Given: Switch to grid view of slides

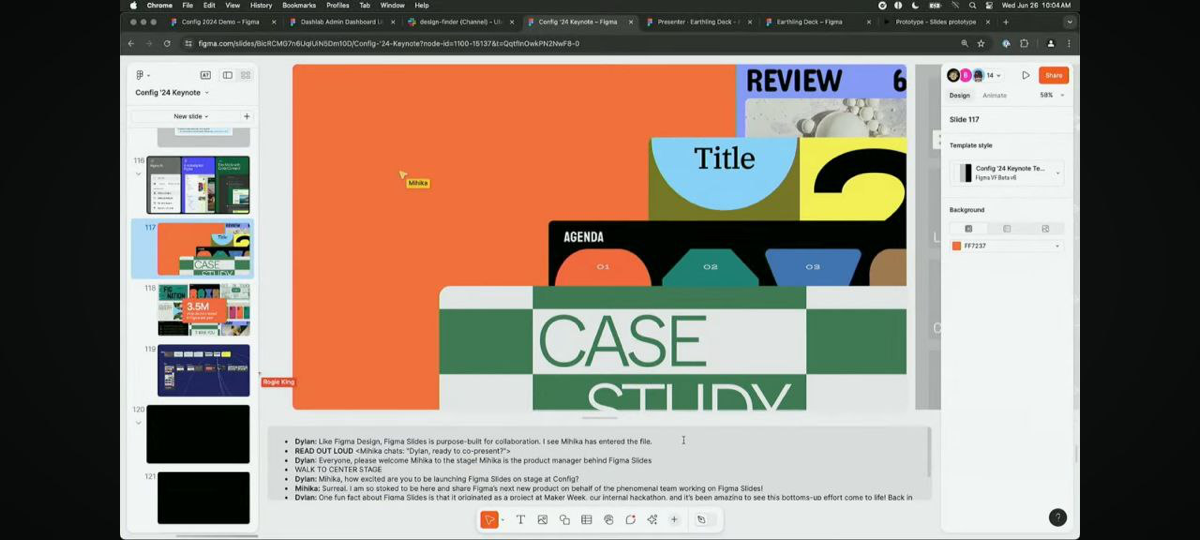Looking at the screenshot, I should click(x=245, y=75).
